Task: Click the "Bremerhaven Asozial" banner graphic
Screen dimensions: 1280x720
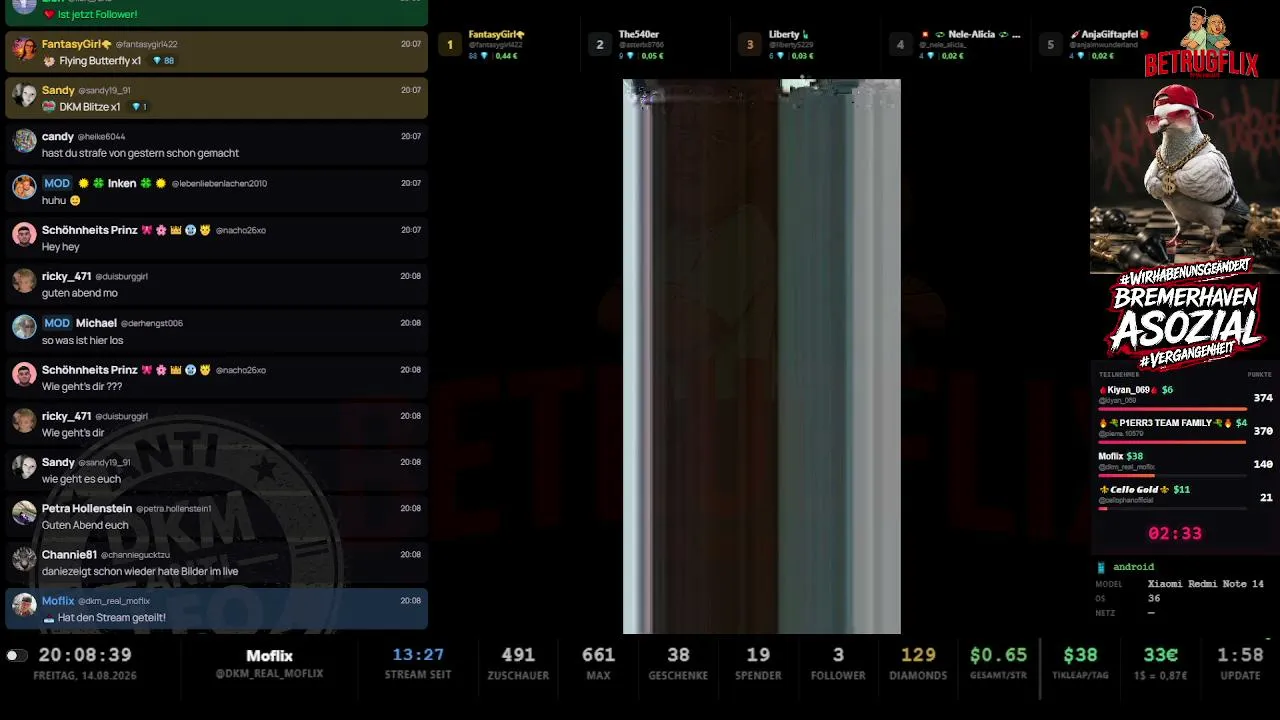Action: tap(1185, 315)
